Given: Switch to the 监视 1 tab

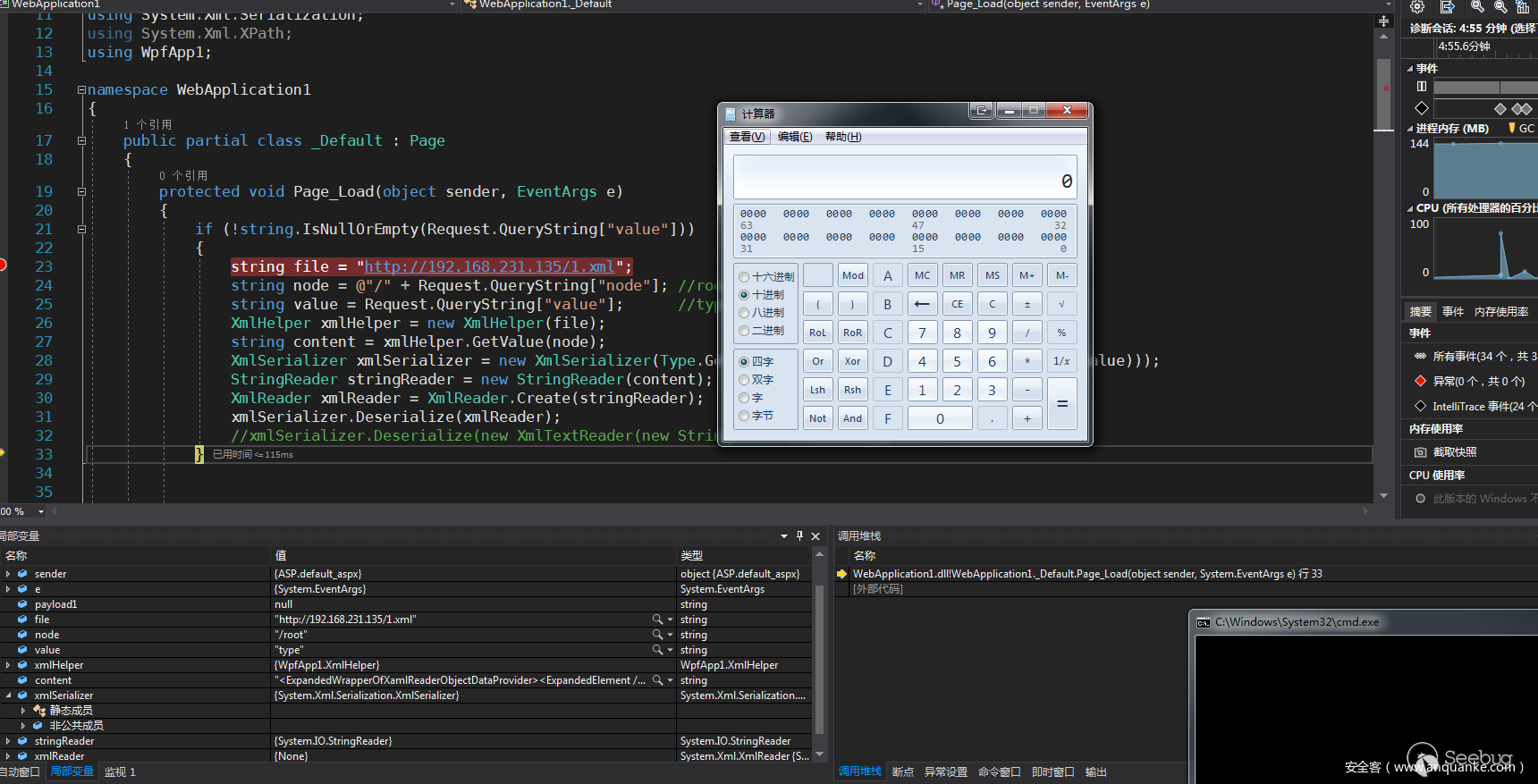Looking at the screenshot, I should [120, 771].
